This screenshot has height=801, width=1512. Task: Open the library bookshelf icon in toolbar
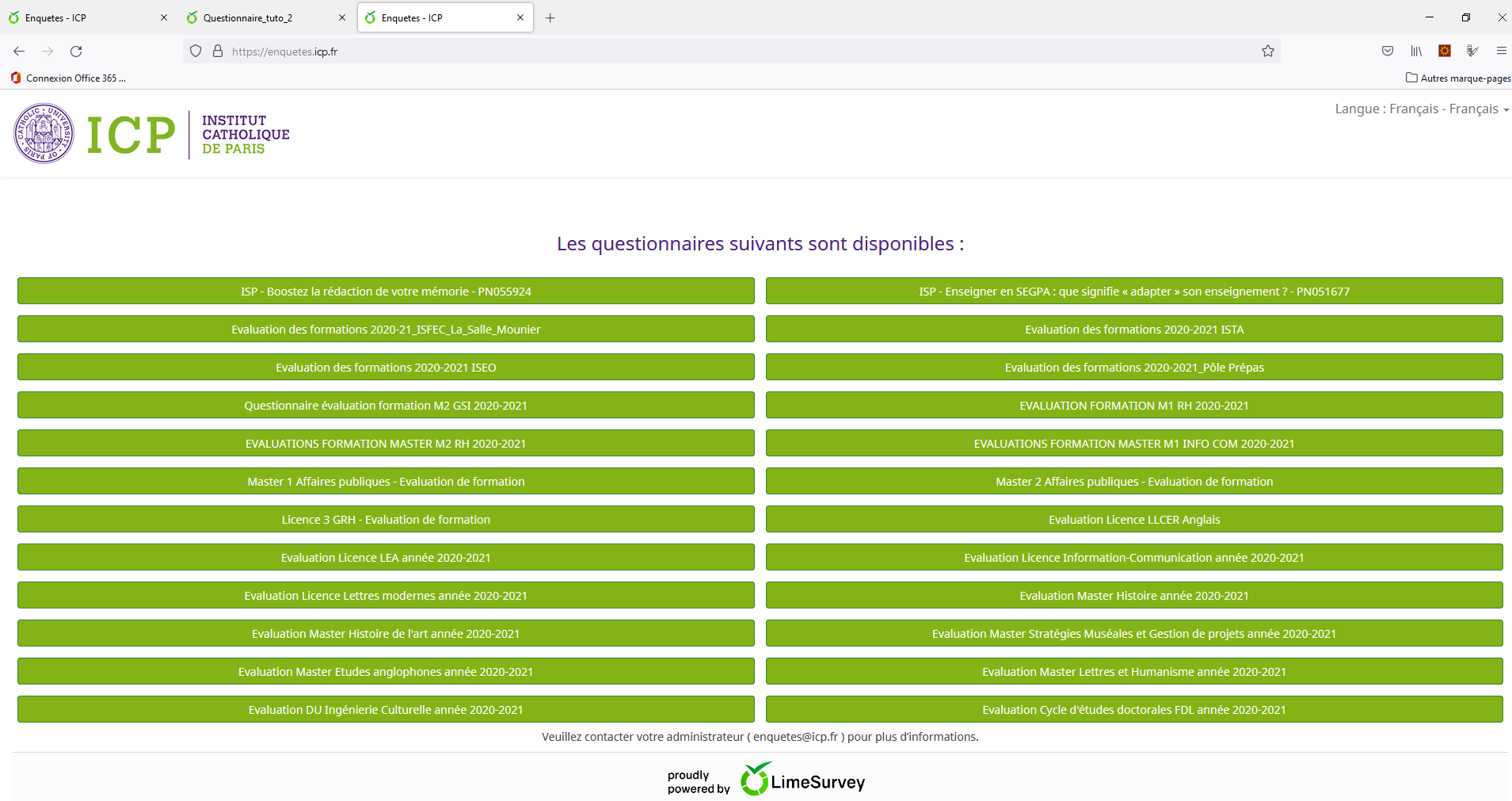tap(1415, 51)
